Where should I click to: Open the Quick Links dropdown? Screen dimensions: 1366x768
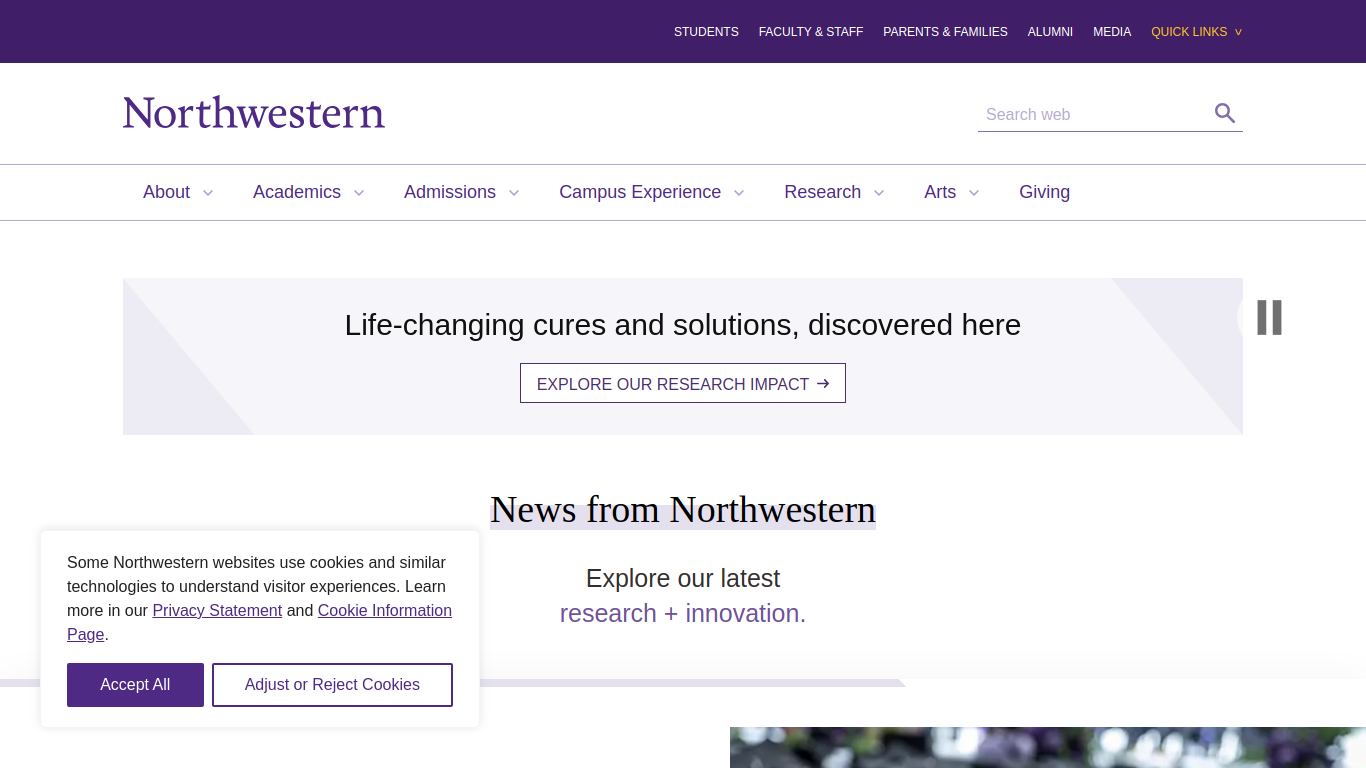coord(1196,32)
